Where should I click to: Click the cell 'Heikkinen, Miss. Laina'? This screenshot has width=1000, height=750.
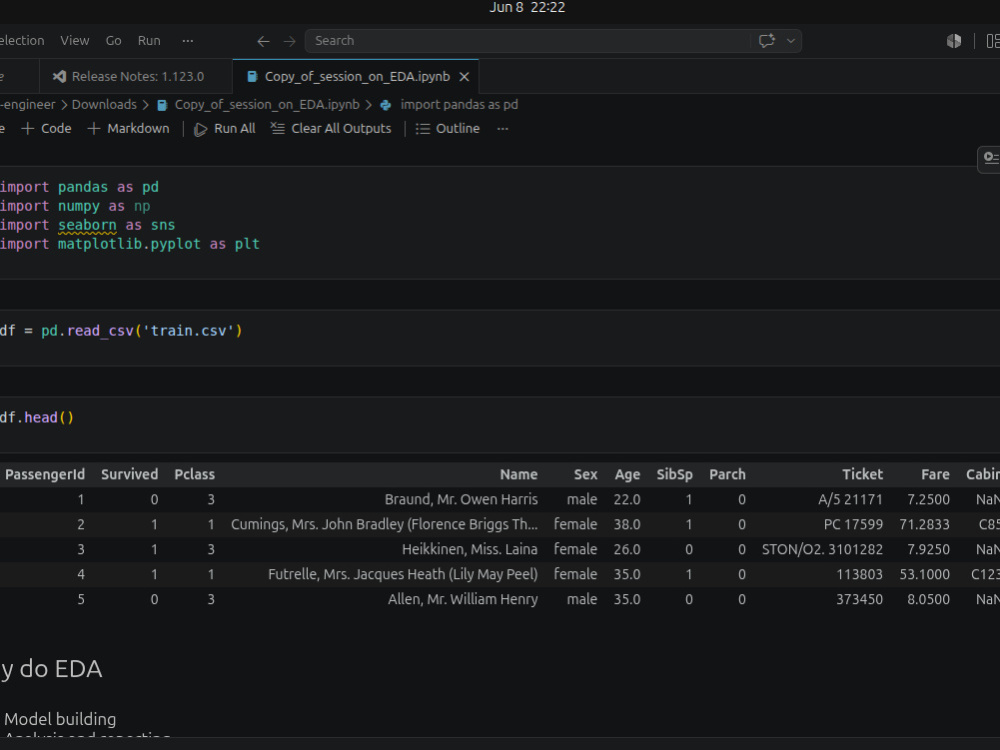point(469,549)
